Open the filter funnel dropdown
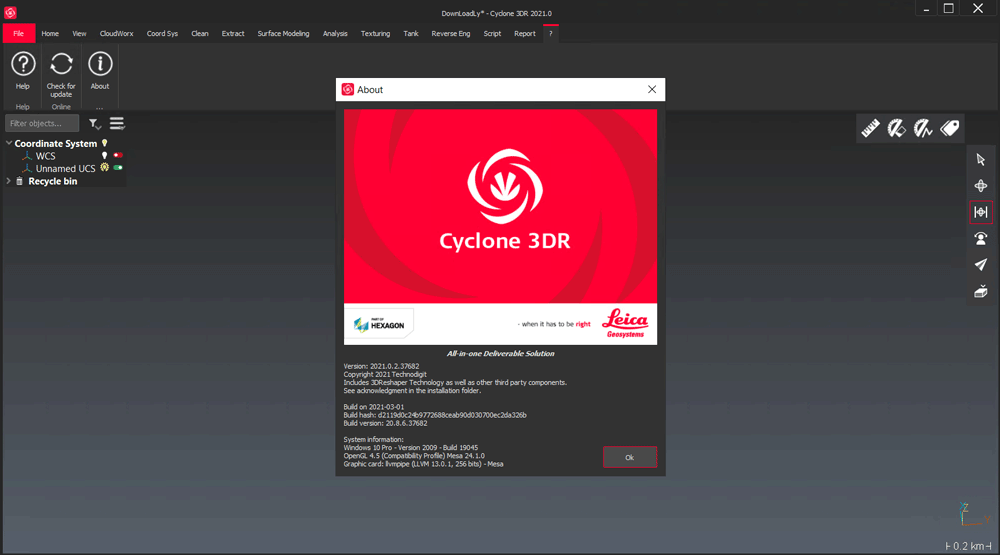1000x555 pixels. click(95, 124)
